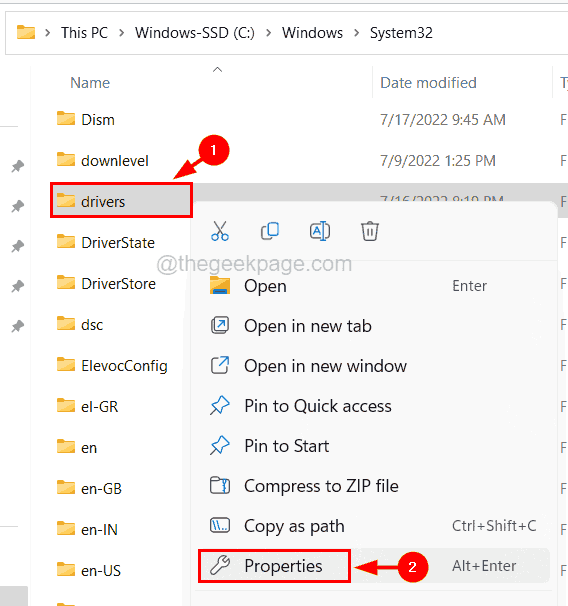Select the drivers folder
Image resolution: width=568 pixels, height=606 pixels.
coord(121,201)
